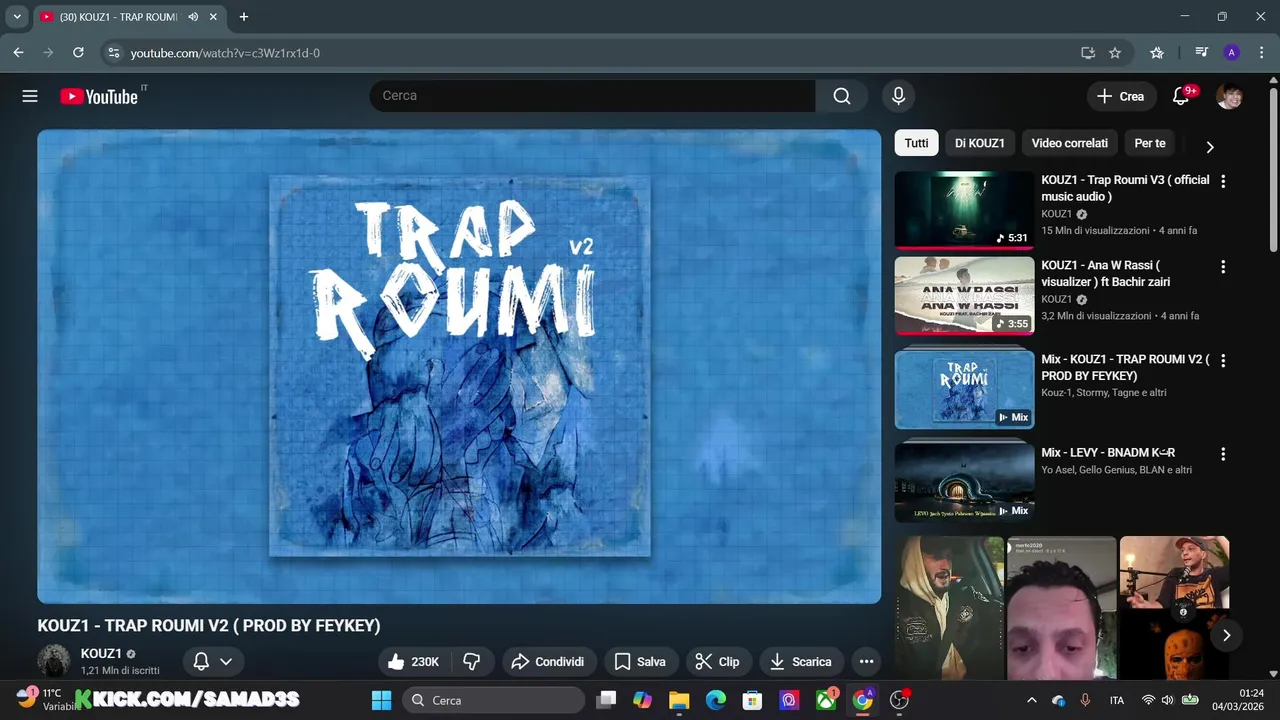Open ITA language indicator

pos(1117,700)
